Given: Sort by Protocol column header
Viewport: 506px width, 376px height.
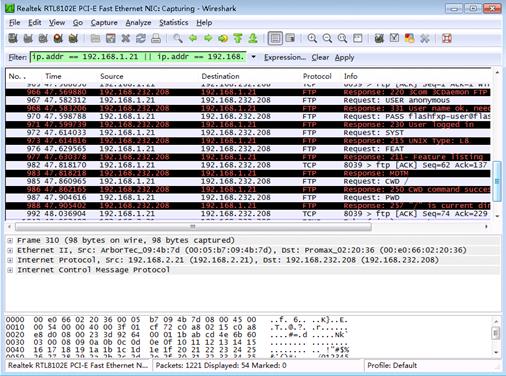Looking at the screenshot, I should (x=317, y=76).
